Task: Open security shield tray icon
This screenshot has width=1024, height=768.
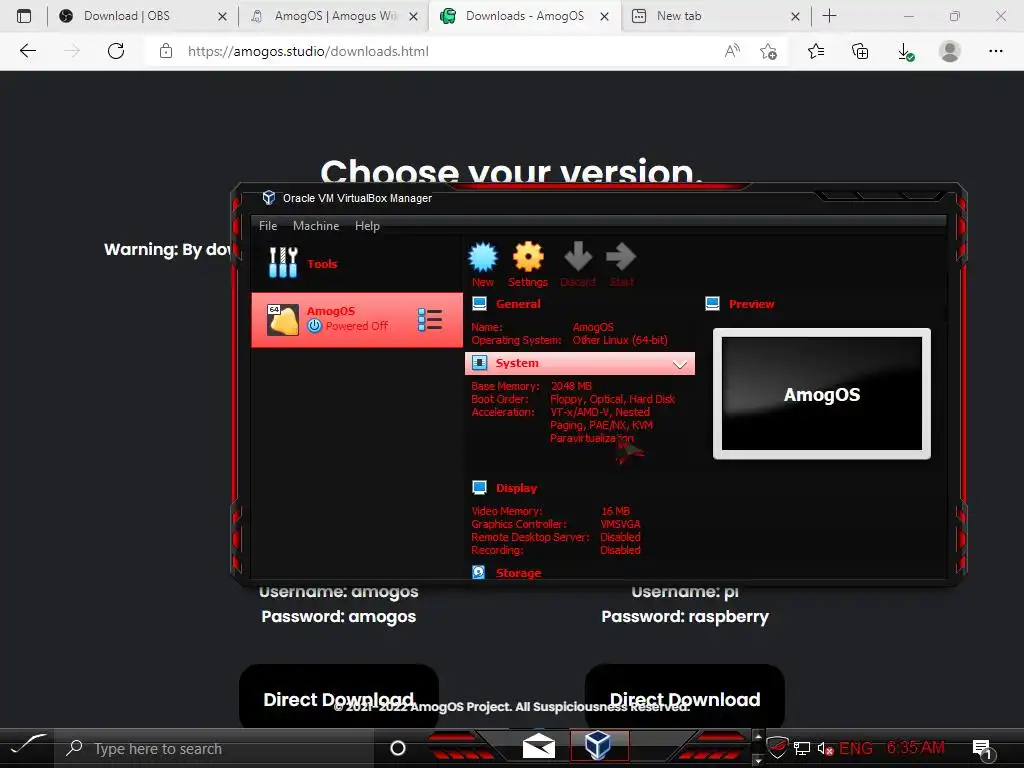Action: (x=777, y=746)
